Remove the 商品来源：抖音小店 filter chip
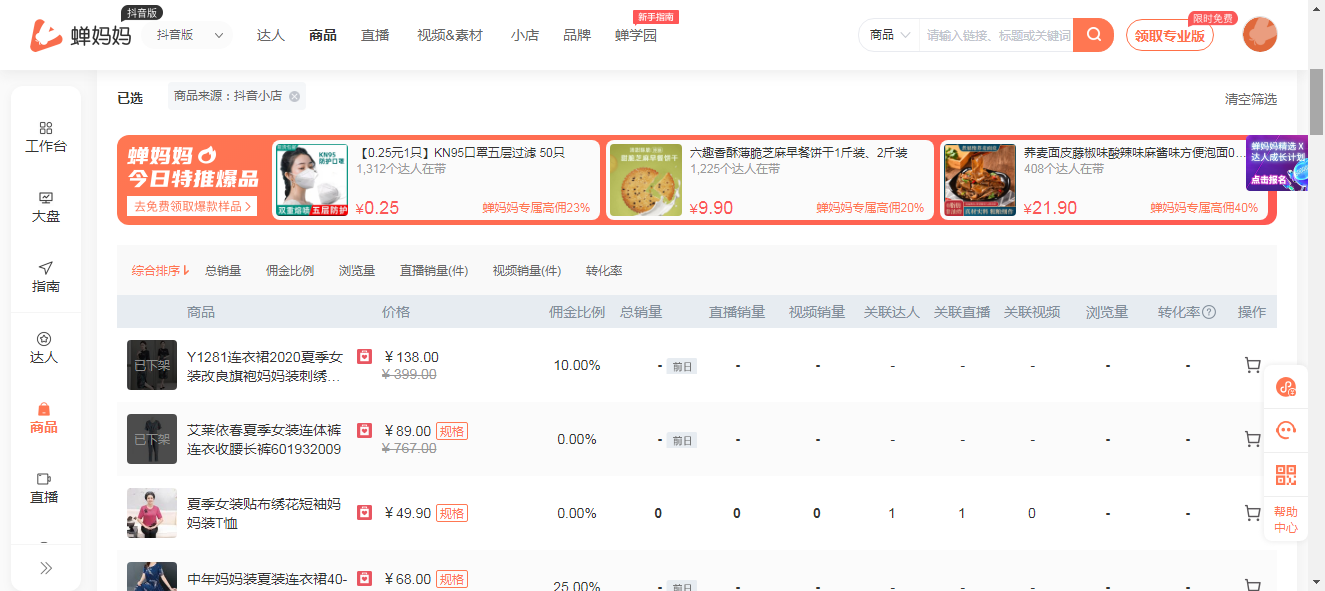Viewport: 1325px width, 591px height. coord(294,97)
